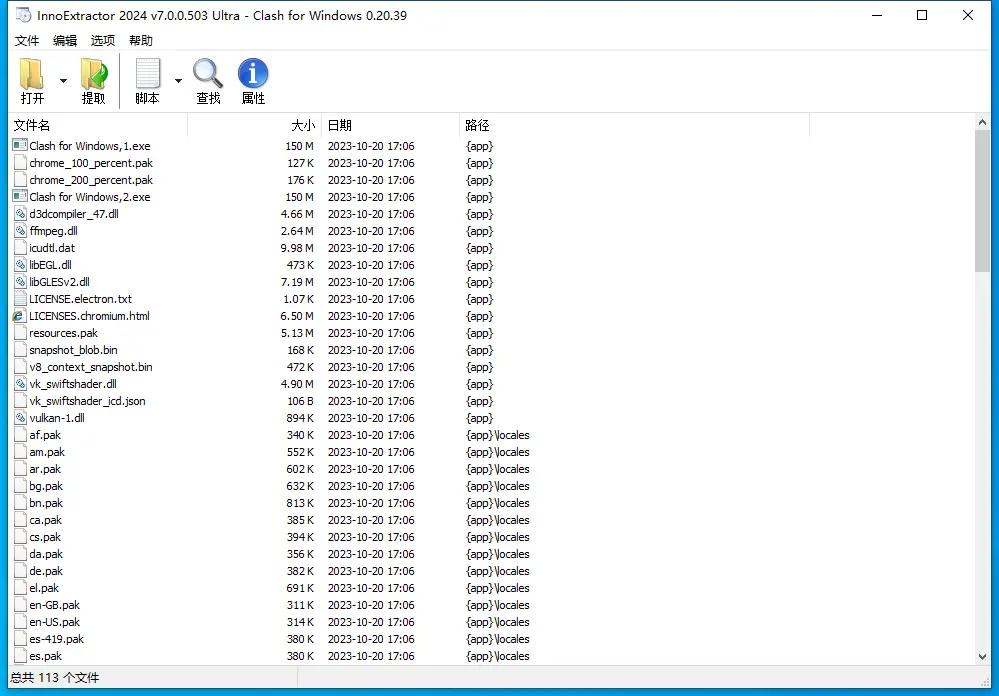Select the resources.pak file icon
999x696 pixels.
[20, 333]
